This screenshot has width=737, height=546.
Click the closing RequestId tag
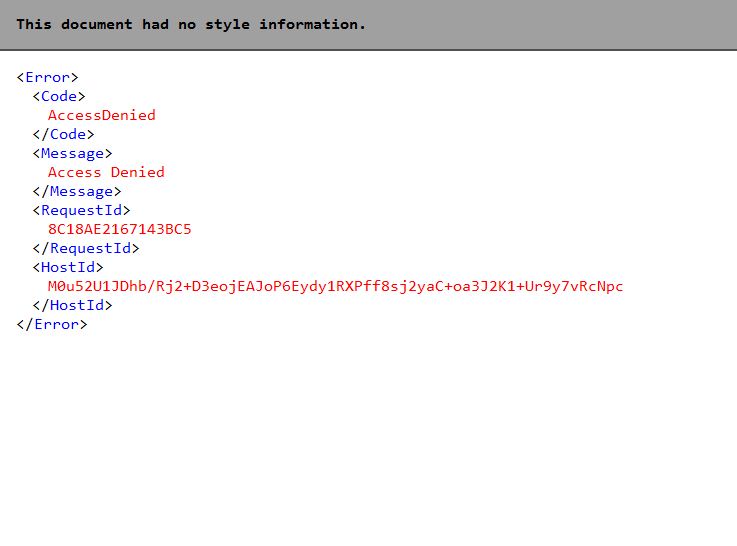(86, 249)
